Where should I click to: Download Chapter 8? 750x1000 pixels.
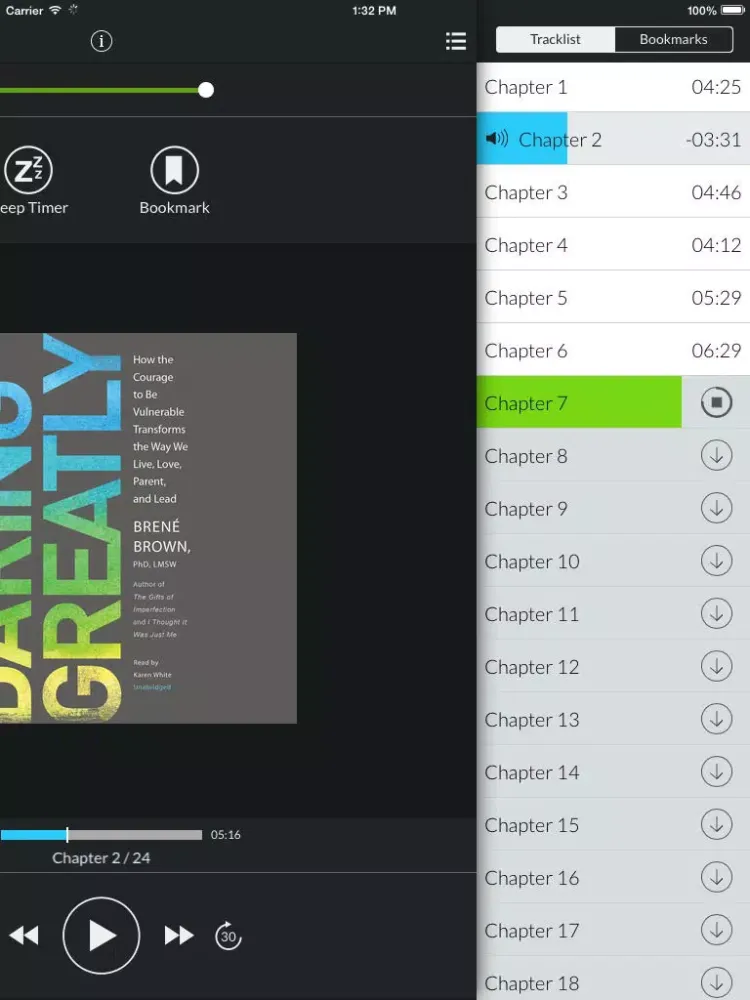(716, 456)
